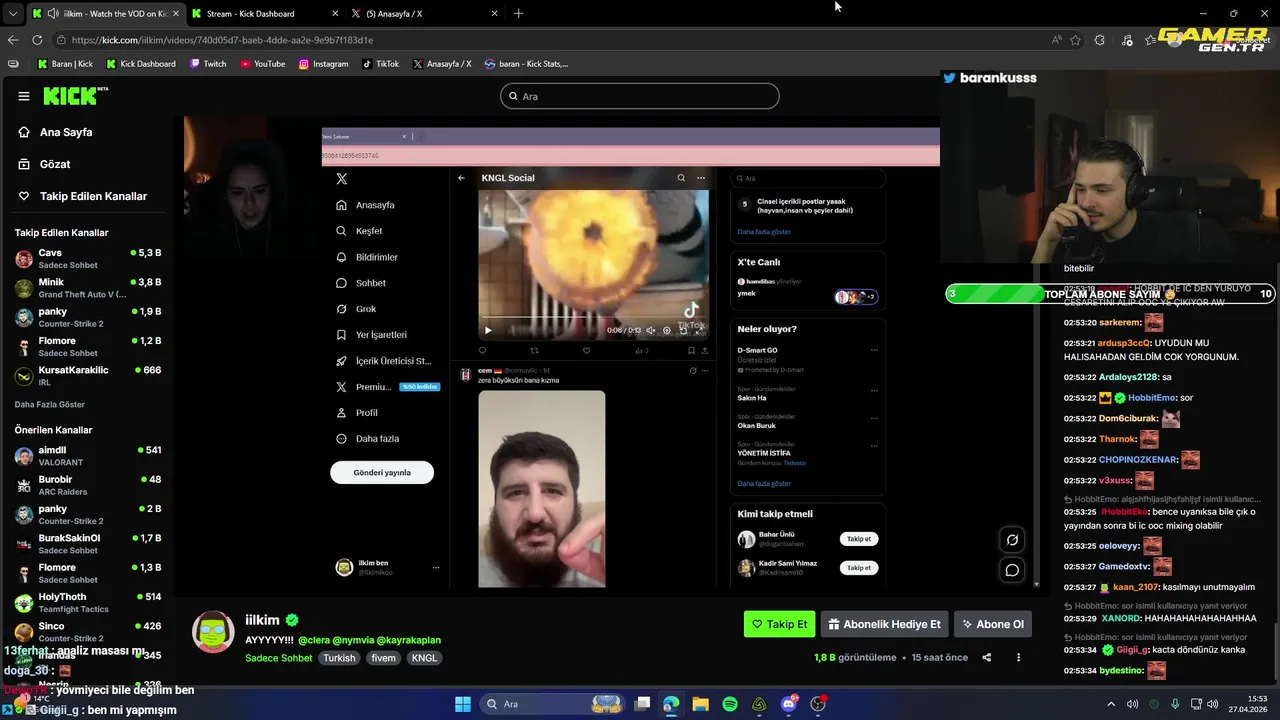Click the Abonelik Hediye Et button
1280x720 pixels.
pos(884,624)
